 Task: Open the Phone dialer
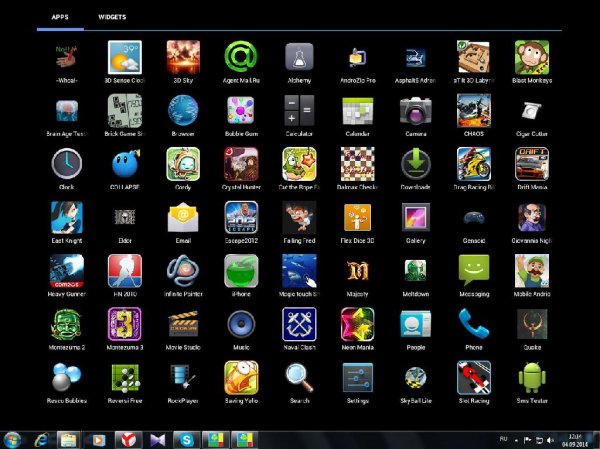pyautogui.click(x=474, y=324)
